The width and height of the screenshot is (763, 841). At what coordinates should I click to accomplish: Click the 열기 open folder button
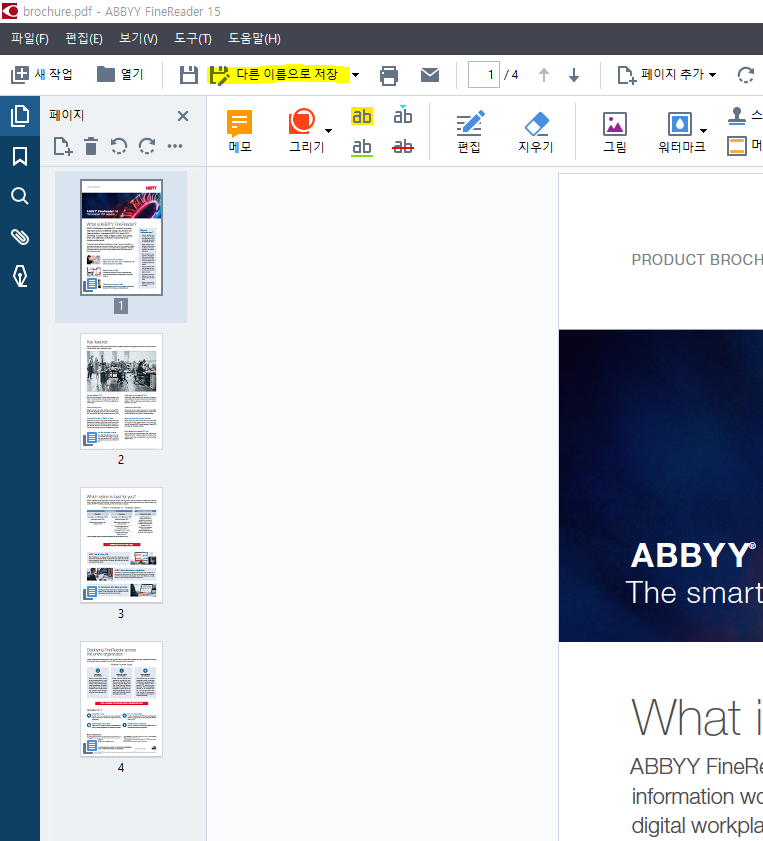[121, 75]
